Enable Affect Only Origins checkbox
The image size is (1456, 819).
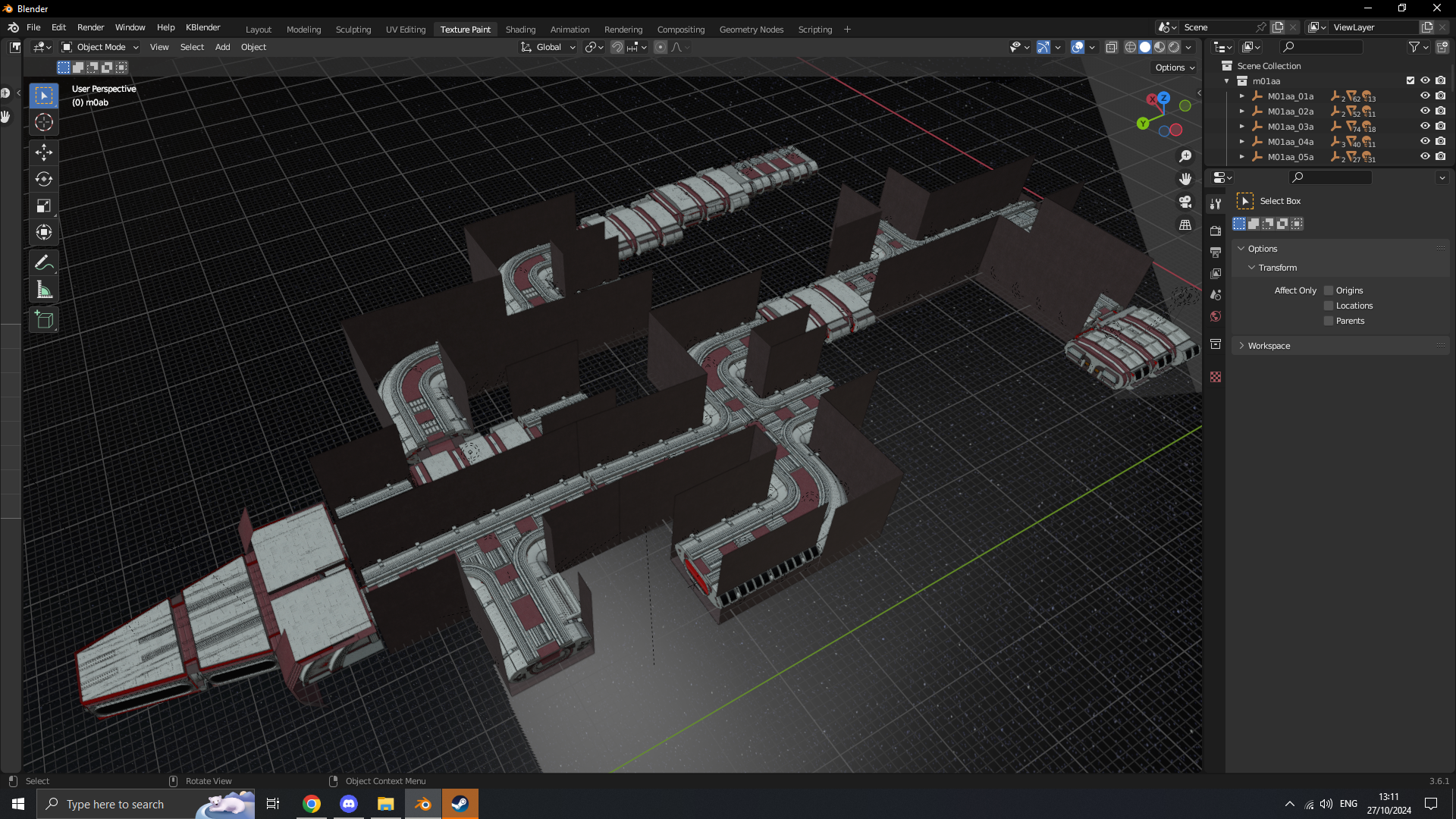click(1329, 290)
